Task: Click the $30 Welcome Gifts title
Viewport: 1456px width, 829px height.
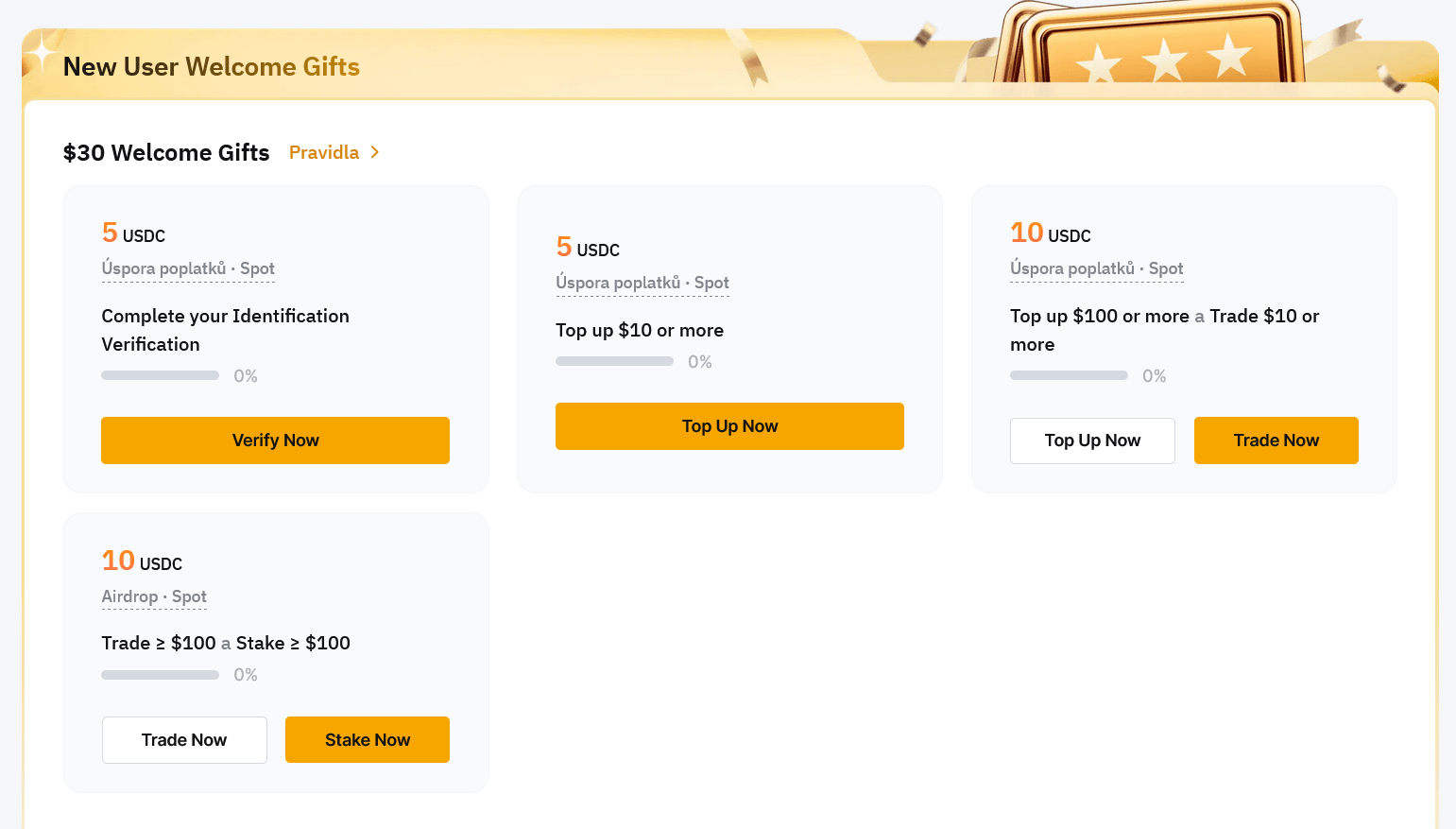Action: pos(166,153)
